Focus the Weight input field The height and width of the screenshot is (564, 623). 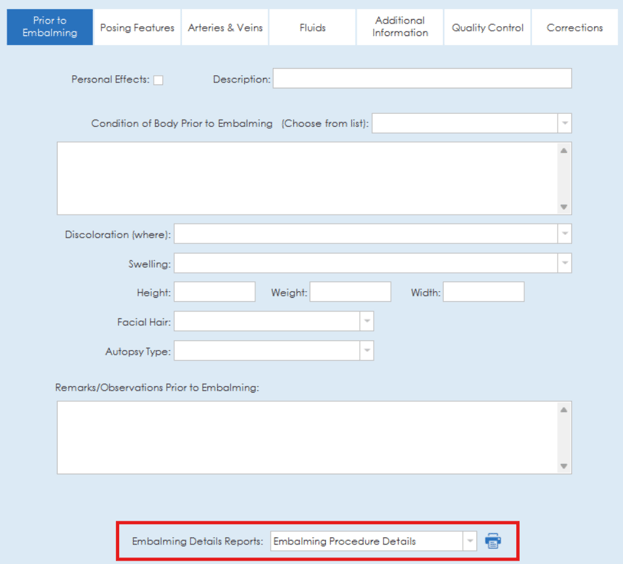pos(350,292)
